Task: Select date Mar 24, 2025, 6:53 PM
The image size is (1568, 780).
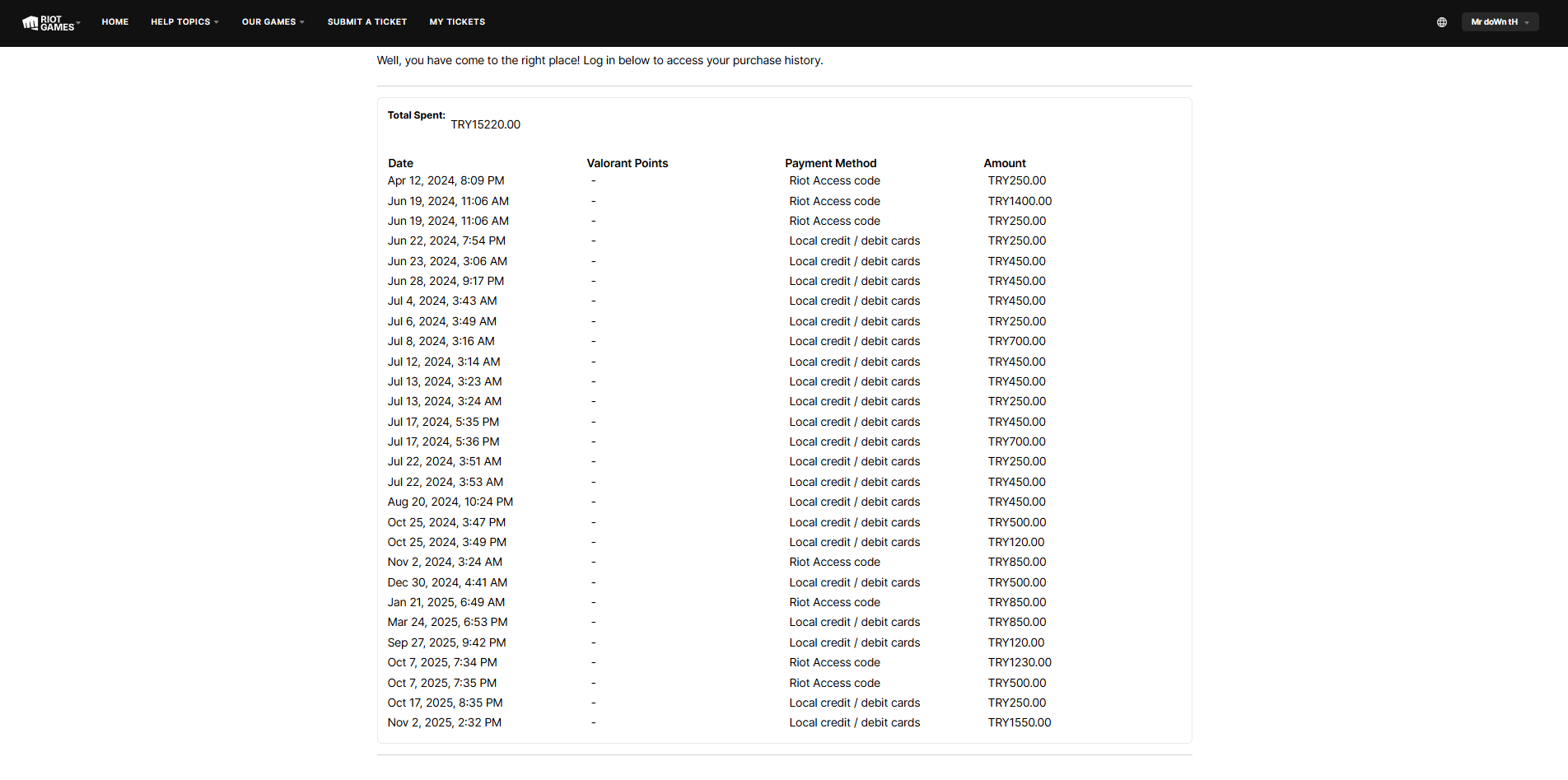Action: tap(447, 622)
